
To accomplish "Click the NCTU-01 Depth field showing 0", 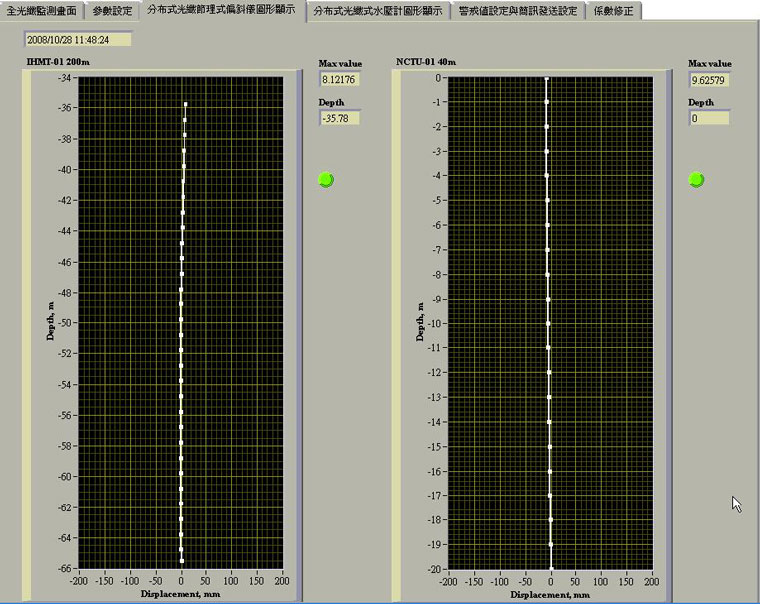I will click(x=709, y=118).
